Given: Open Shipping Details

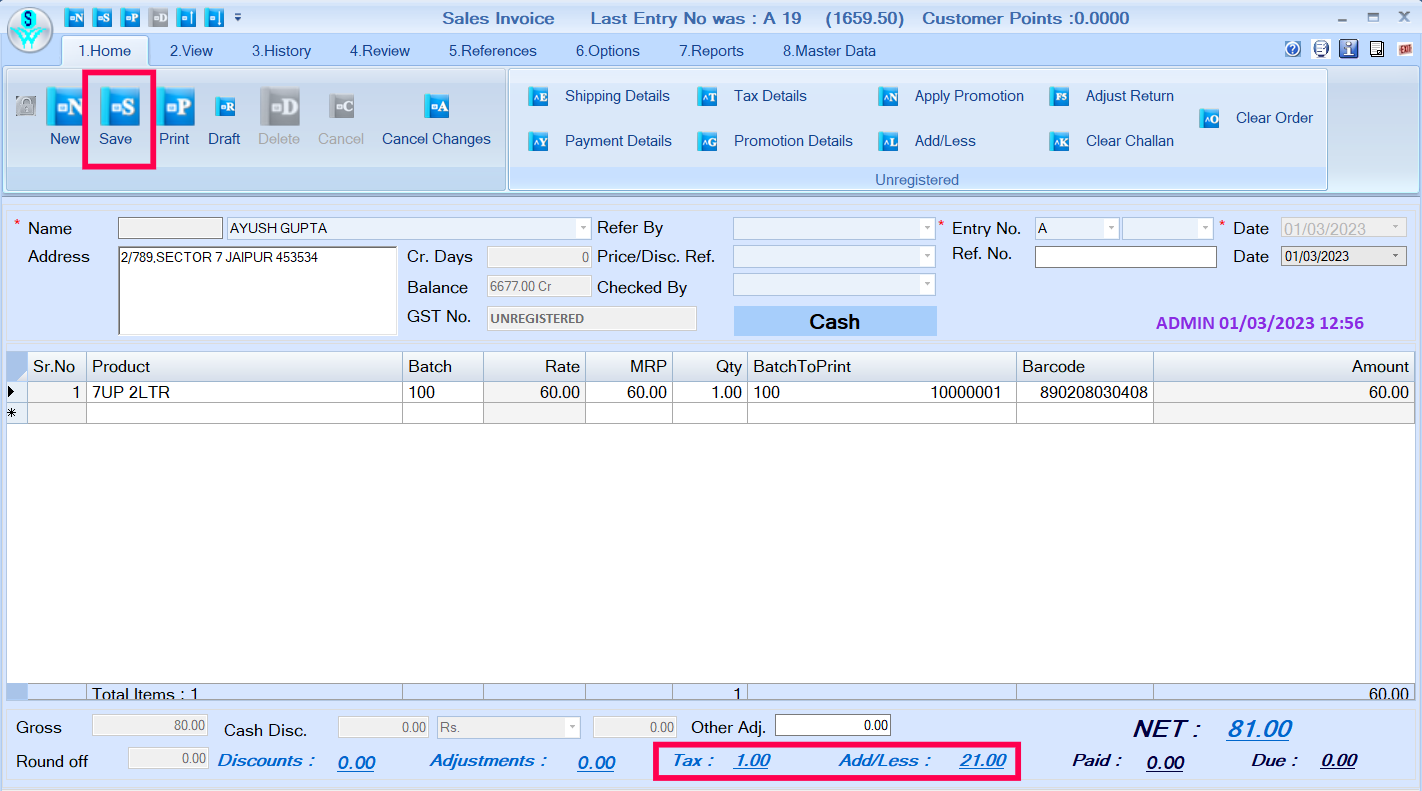Looking at the screenshot, I should click(599, 96).
